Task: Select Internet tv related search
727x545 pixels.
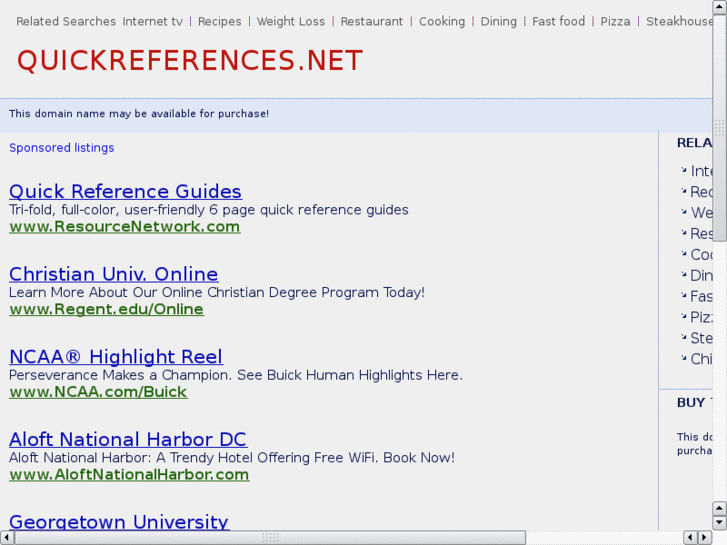Action: 153,21
